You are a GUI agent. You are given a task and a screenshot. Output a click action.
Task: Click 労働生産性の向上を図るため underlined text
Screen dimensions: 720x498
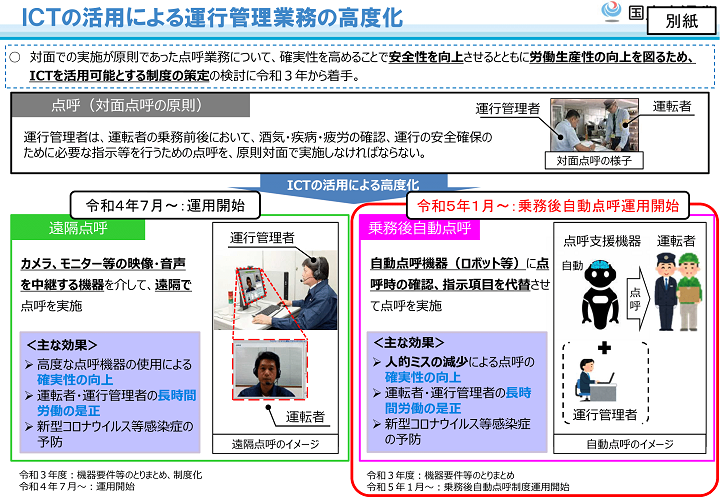[x=613, y=57]
